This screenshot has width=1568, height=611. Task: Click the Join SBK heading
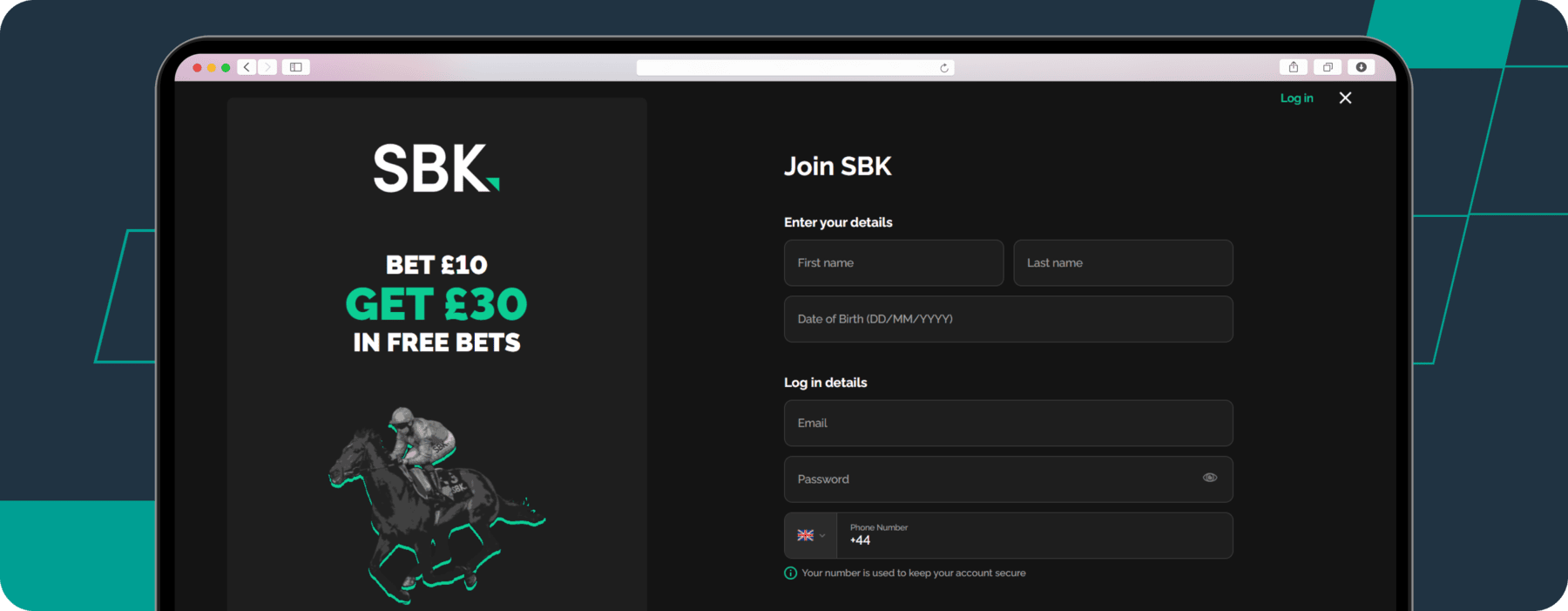pyautogui.click(x=838, y=166)
